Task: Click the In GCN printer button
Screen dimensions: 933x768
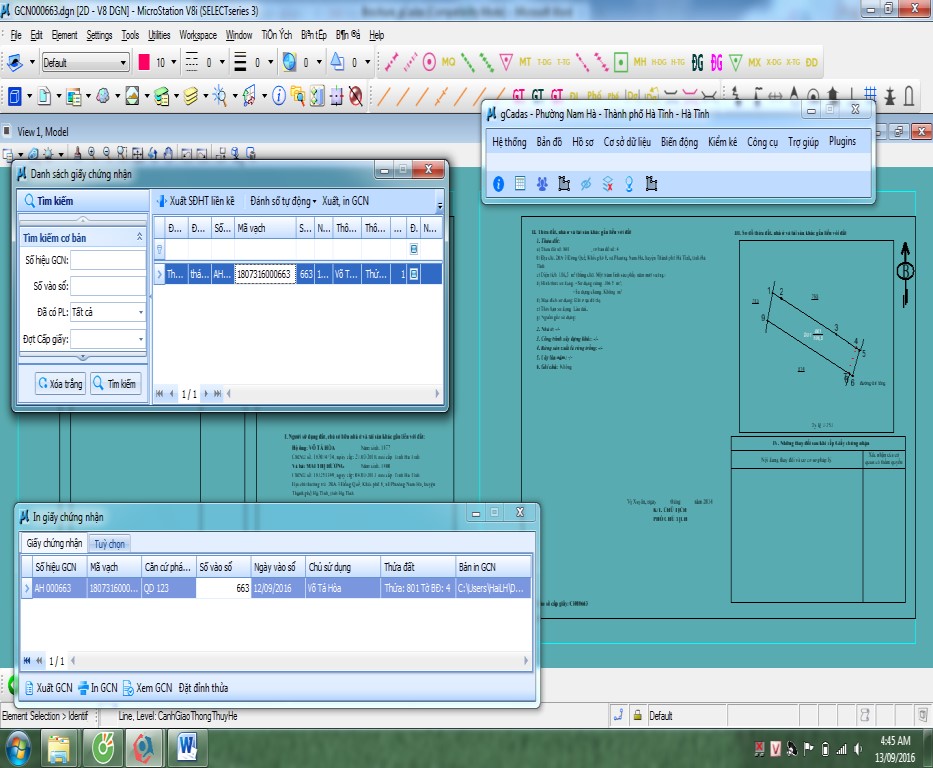Action: click(x=98, y=688)
